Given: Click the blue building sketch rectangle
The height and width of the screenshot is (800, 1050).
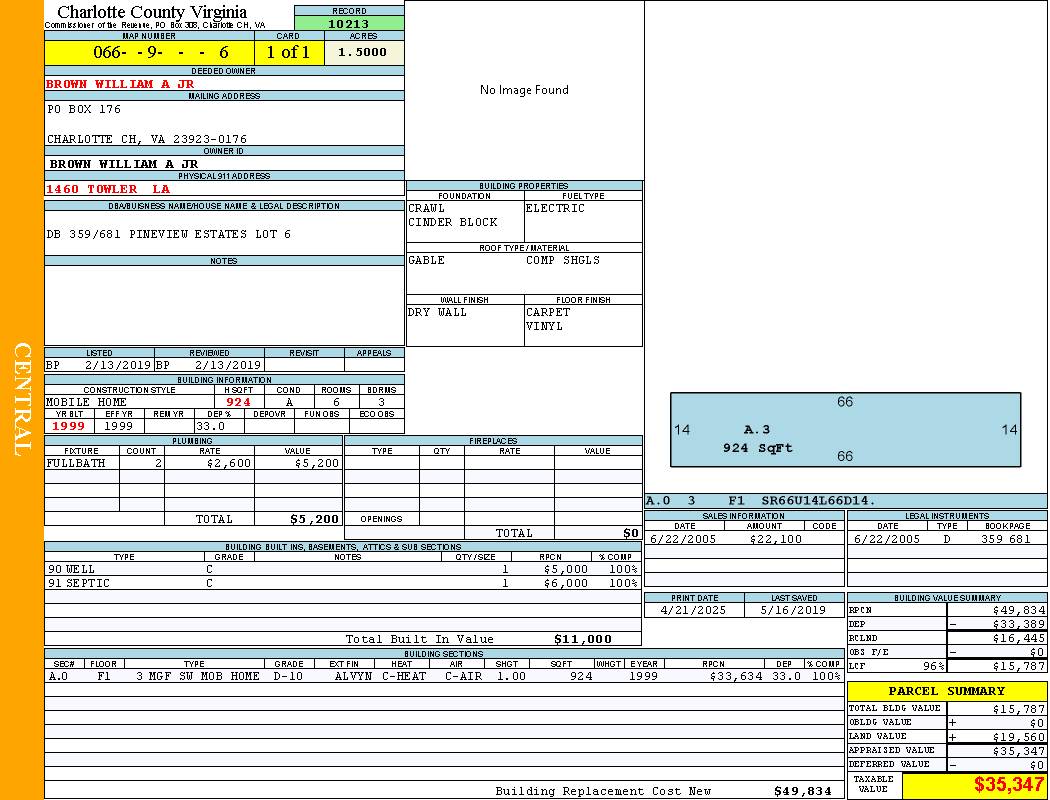Looking at the screenshot, I should point(845,429).
